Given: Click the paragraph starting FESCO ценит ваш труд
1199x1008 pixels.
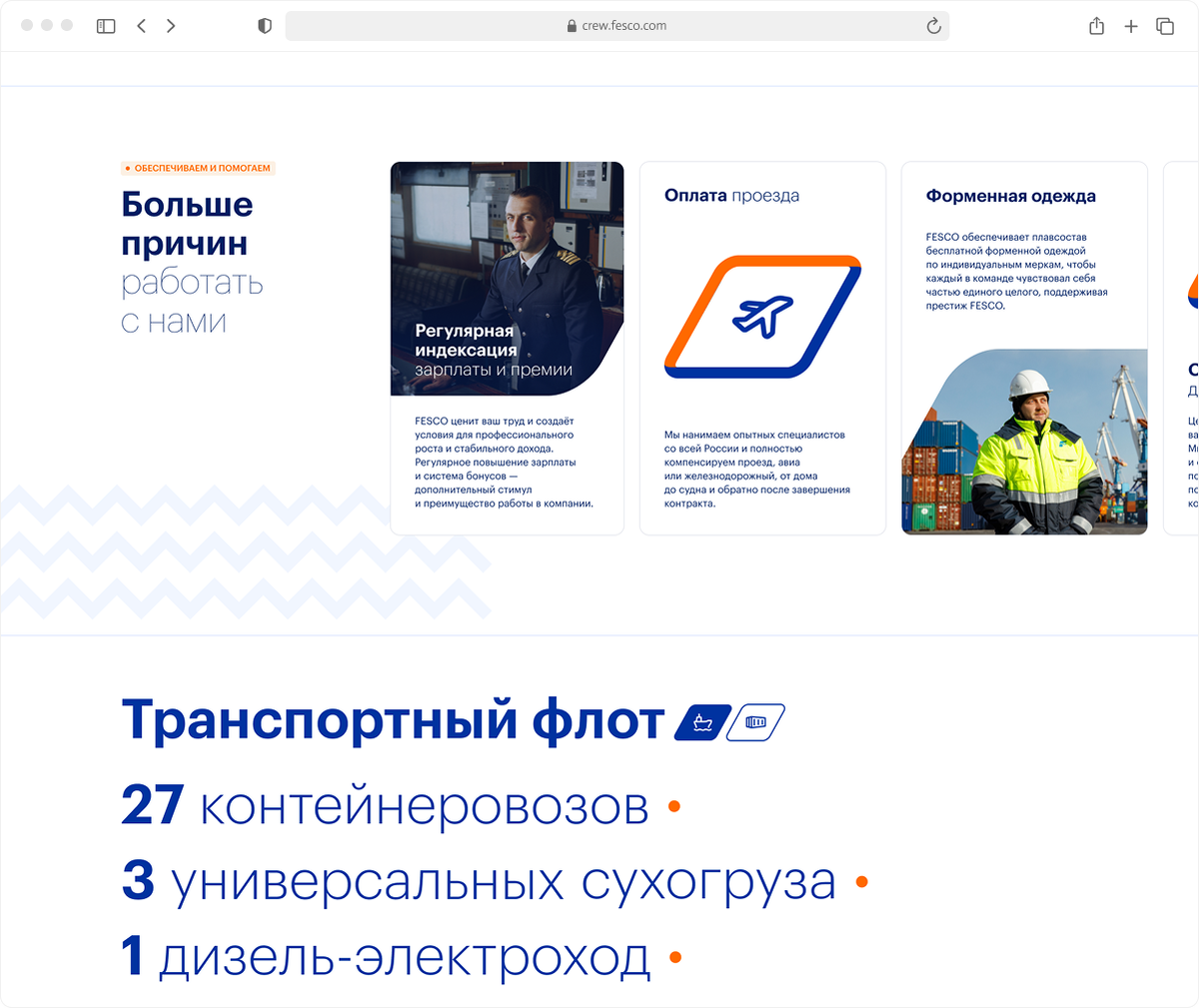Looking at the screenshot, I should (x=505, y=463).
